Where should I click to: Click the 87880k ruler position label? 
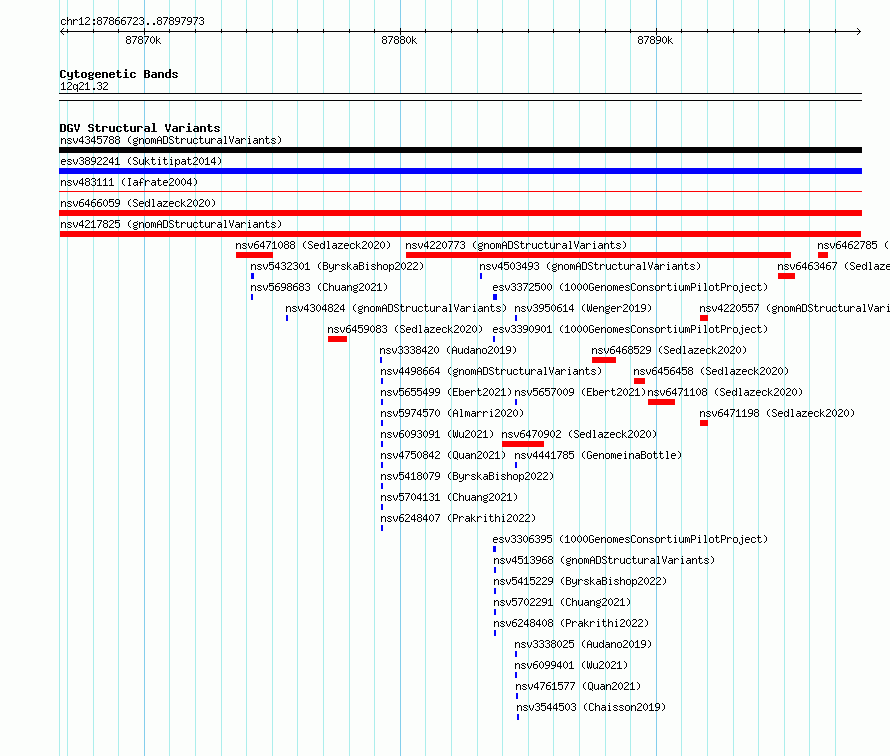[x=399, y=40]
